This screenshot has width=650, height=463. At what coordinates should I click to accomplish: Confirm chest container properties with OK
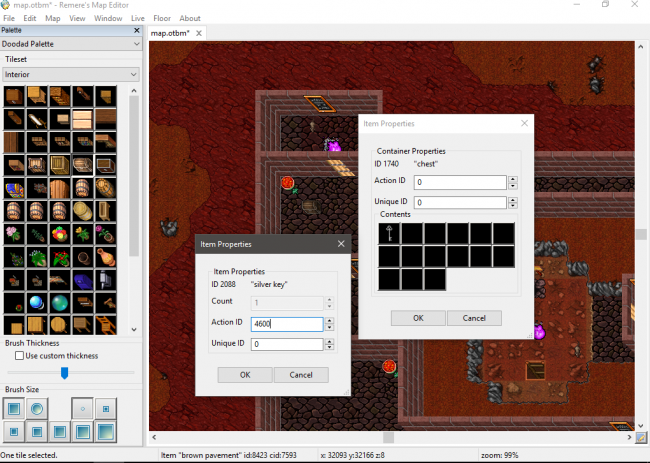pyautogui.click(x=418, y=318)
